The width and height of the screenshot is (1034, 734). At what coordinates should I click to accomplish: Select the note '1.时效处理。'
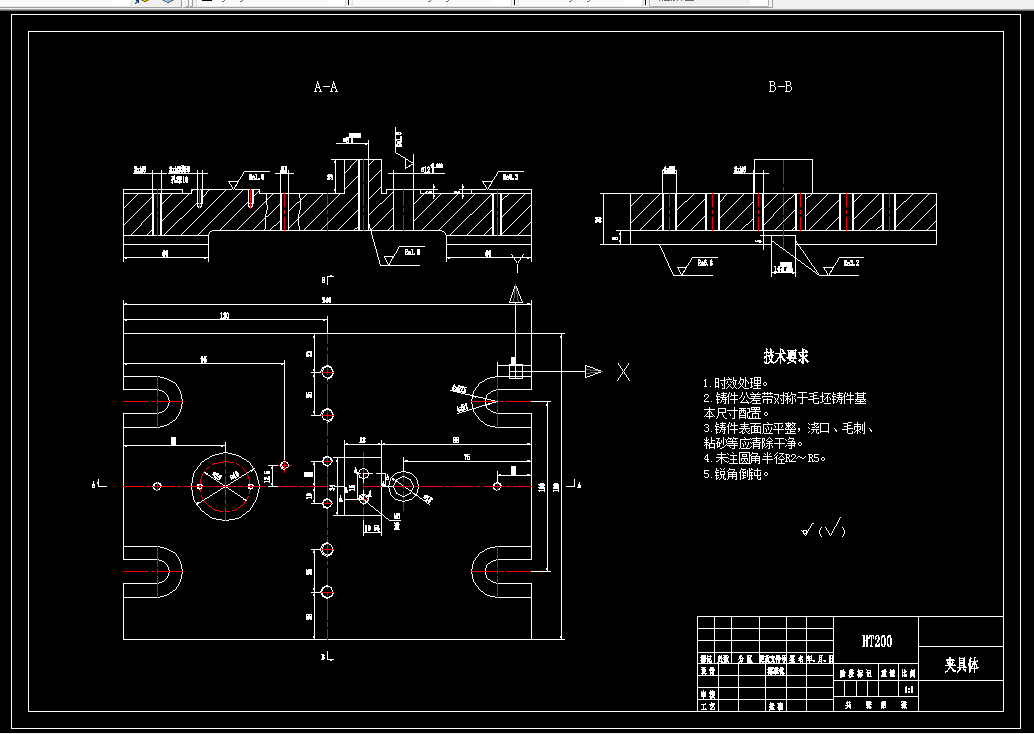(x=736, y=383)
